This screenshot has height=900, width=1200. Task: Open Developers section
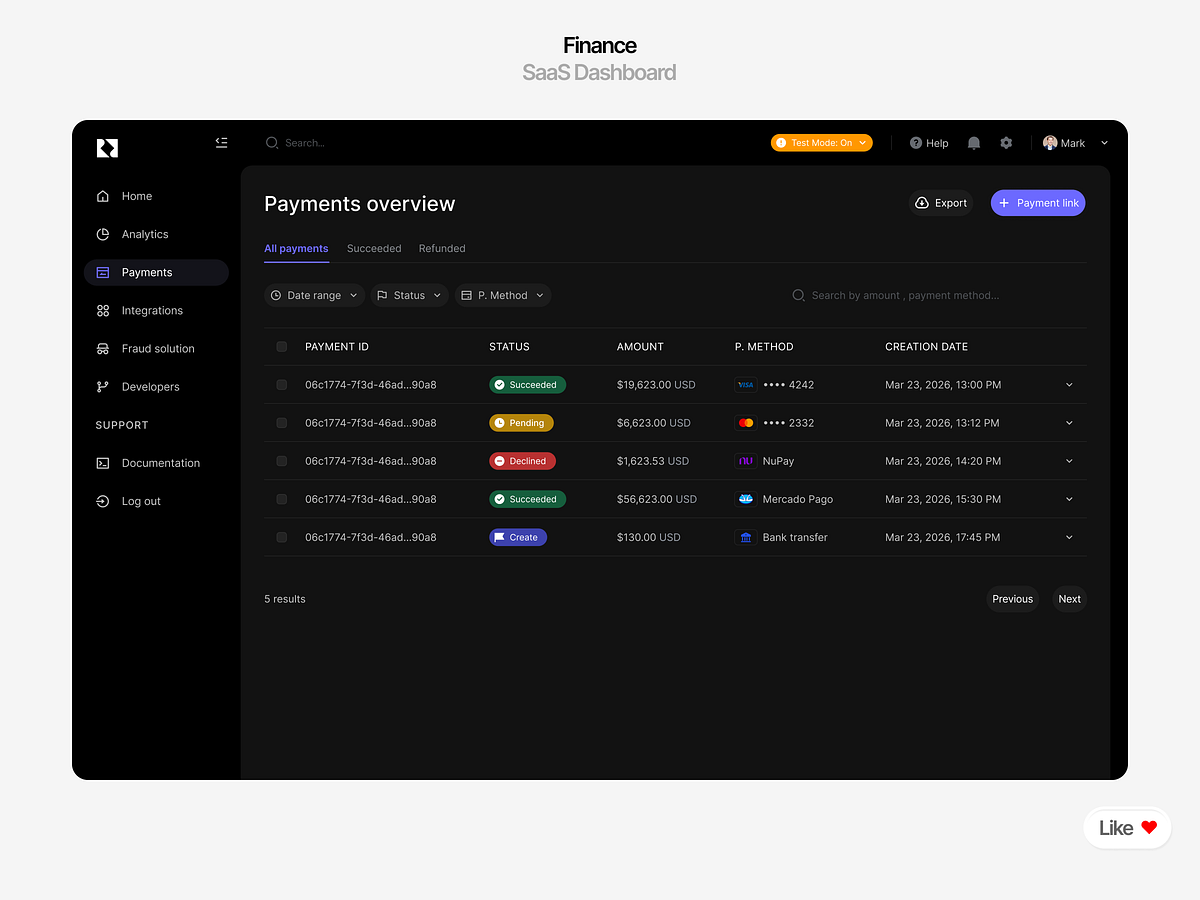(x=157, y=387)
